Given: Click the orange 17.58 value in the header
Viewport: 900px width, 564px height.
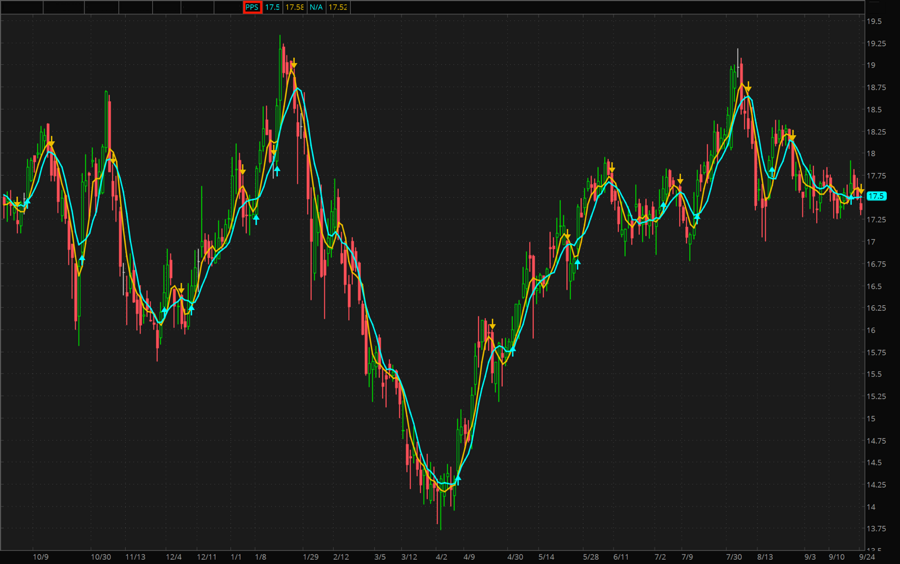Looking at the screenshot, I should (x=294, y=7).
